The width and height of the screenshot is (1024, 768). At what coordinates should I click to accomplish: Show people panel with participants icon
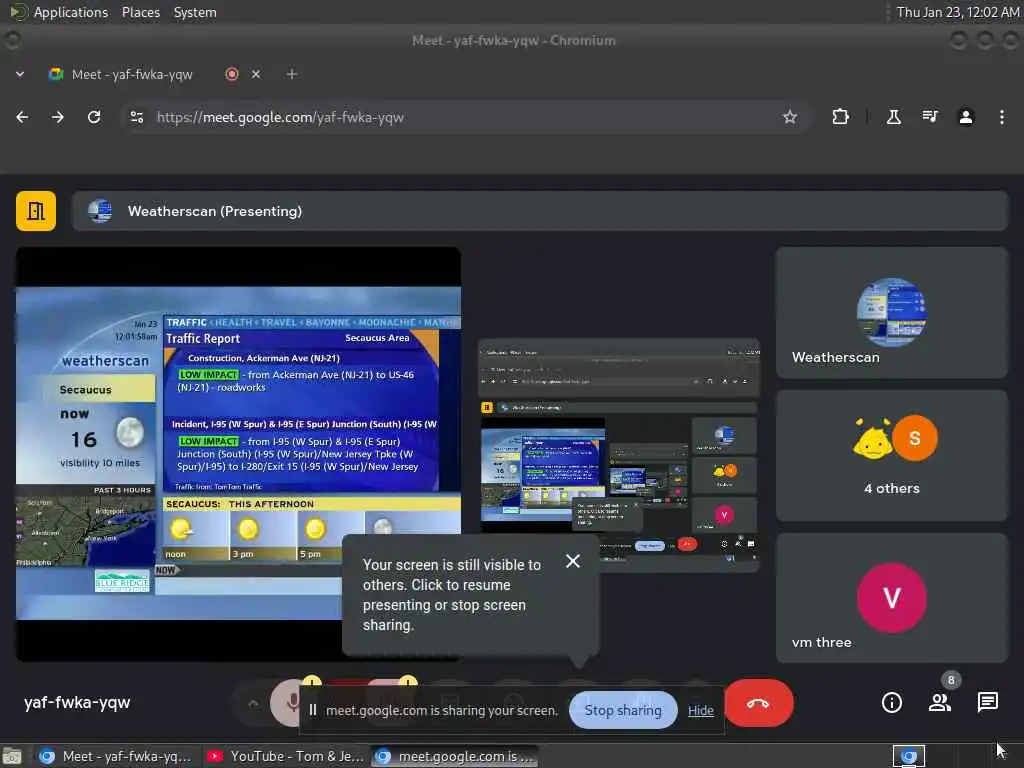(940, 702)
